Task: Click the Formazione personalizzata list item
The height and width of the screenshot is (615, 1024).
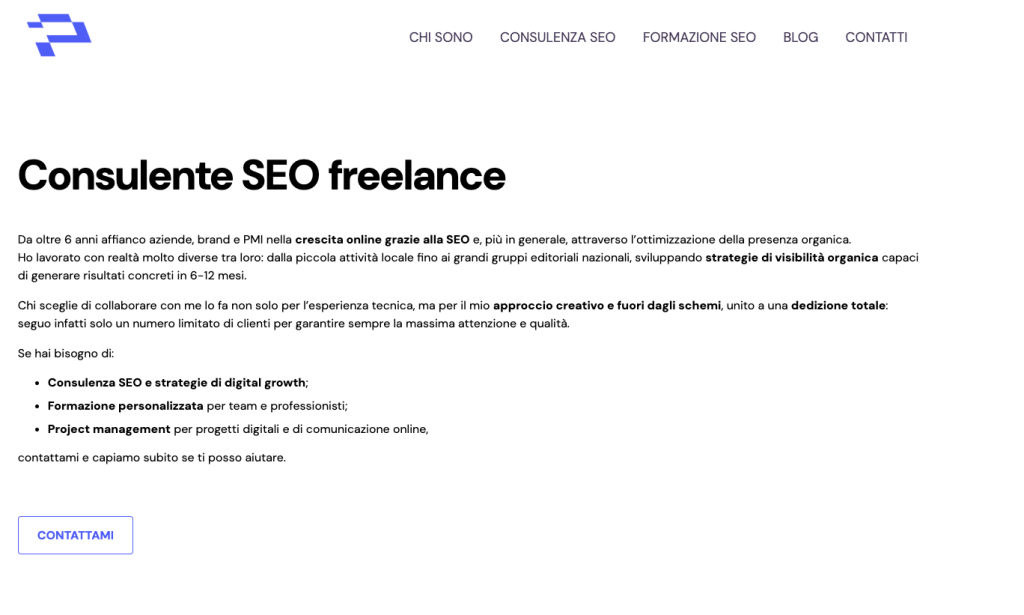Action: point(197,406)
